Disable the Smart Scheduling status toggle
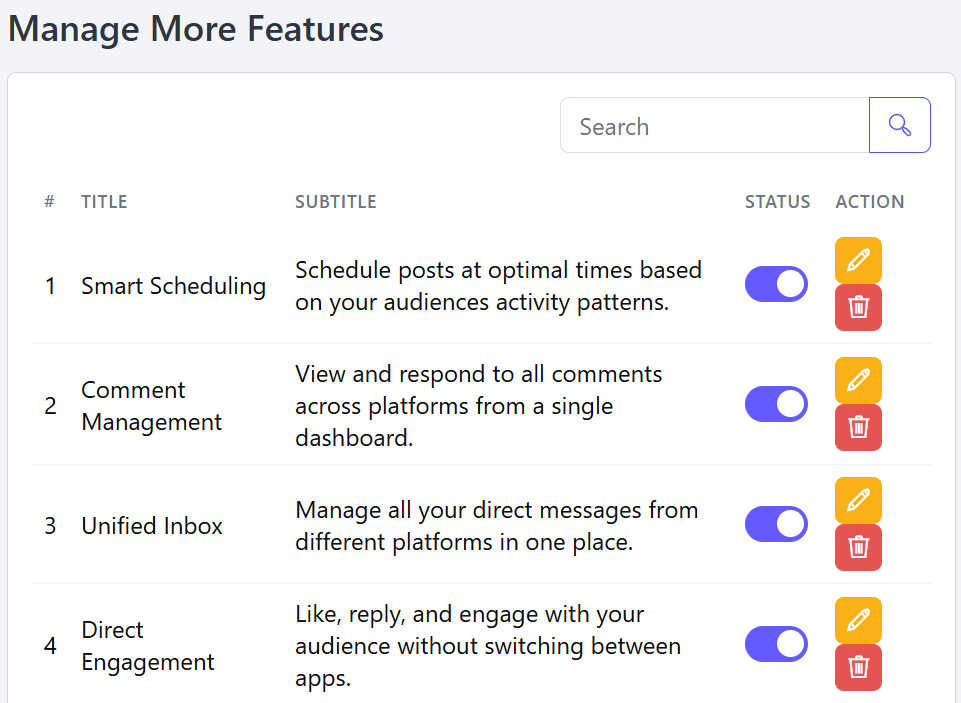Screen dimensions: 961x703 tap(776, 284)
